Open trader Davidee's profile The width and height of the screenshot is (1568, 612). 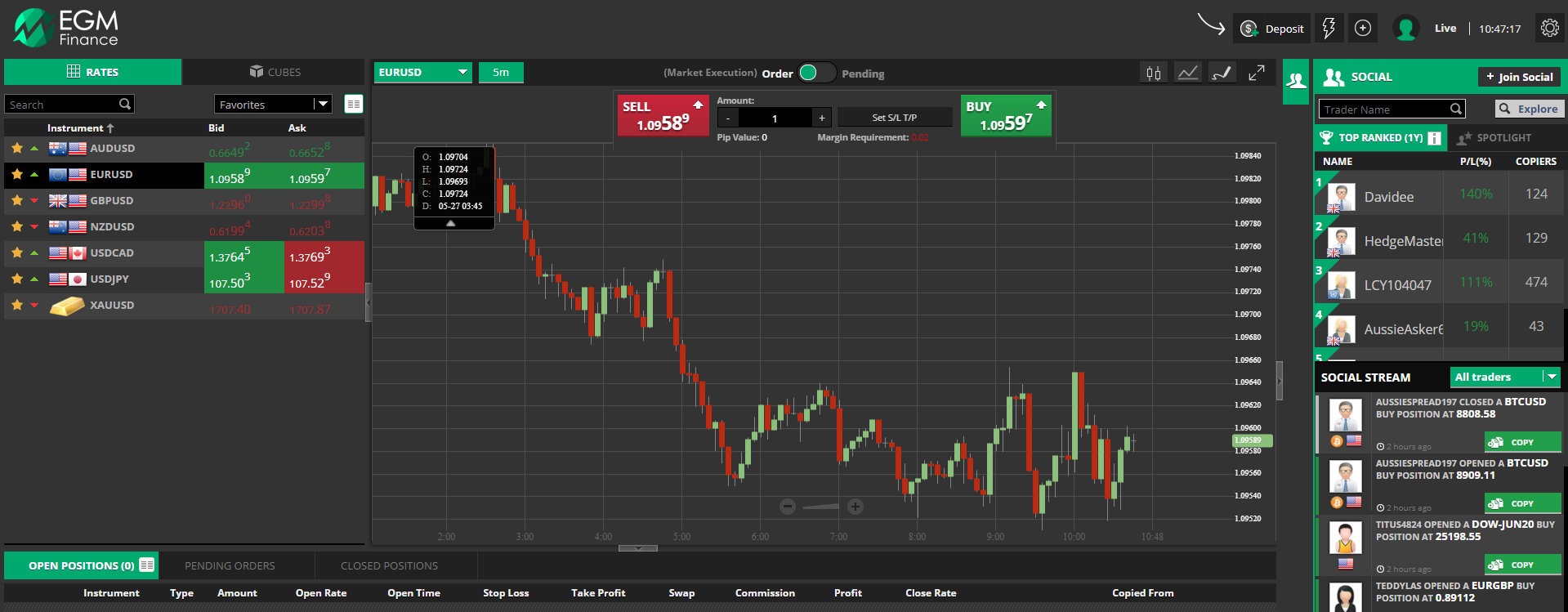[x=1389, y=197]
